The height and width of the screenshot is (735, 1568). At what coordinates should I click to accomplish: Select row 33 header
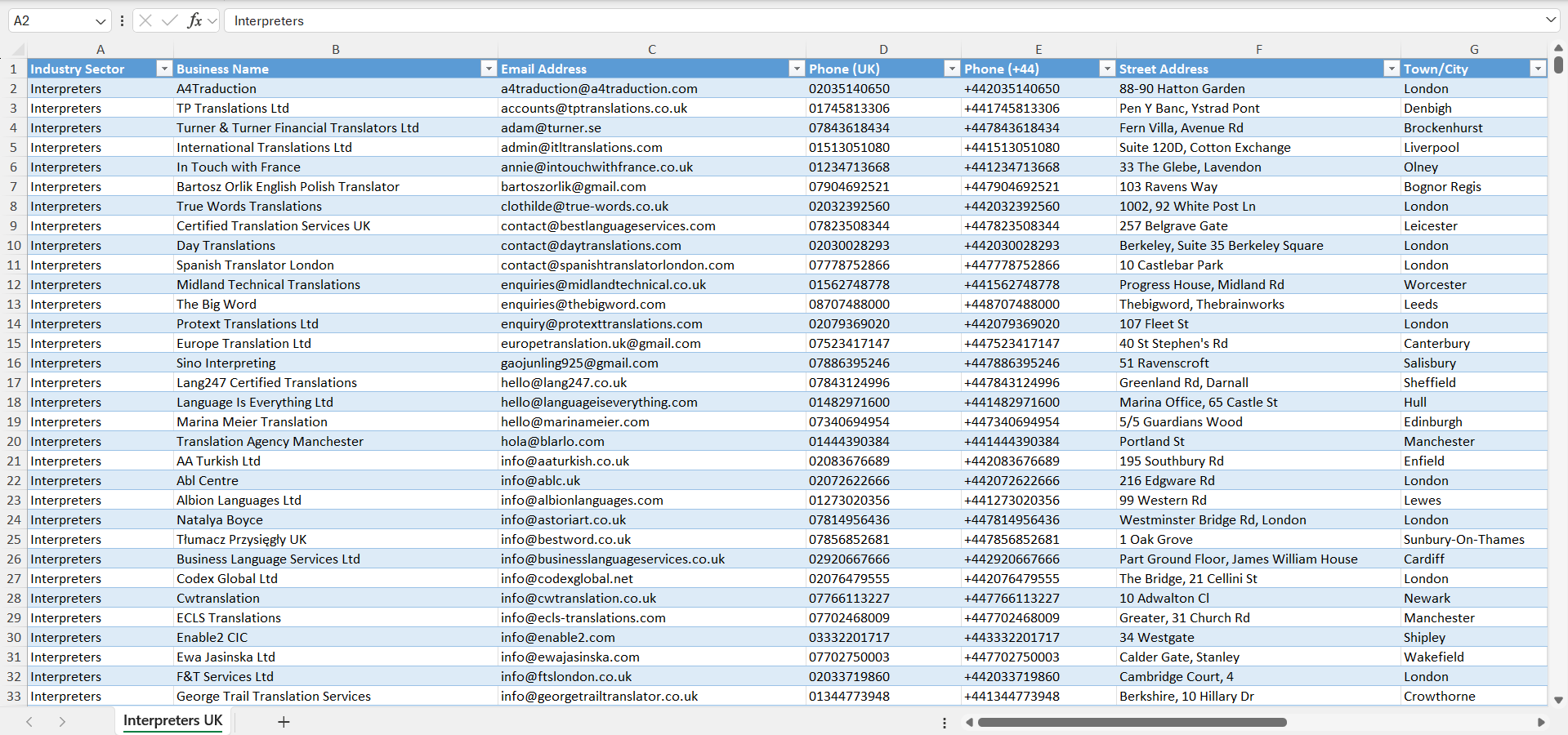pos(14,696)
